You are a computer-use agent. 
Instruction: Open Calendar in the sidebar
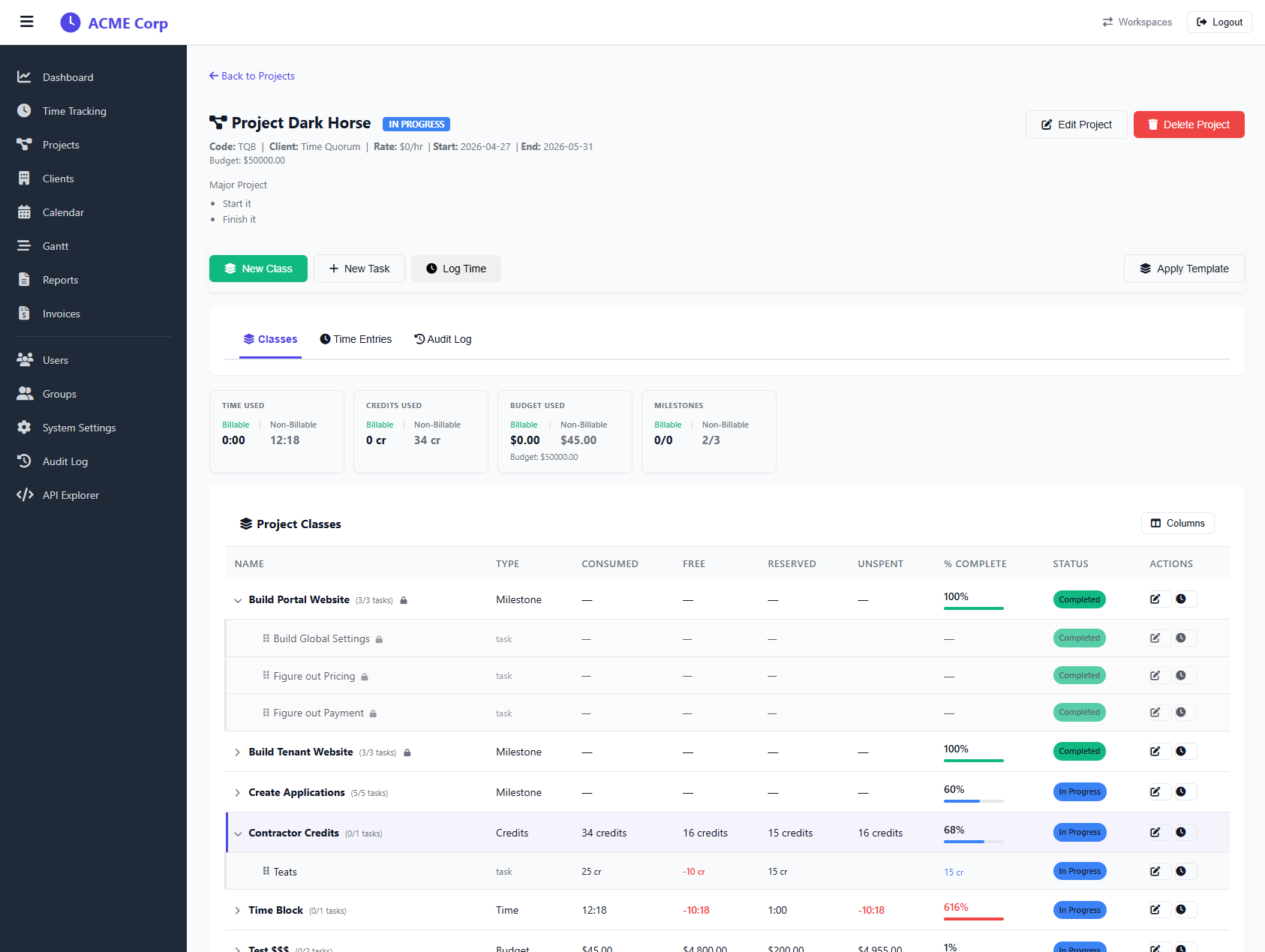[93, 212]
